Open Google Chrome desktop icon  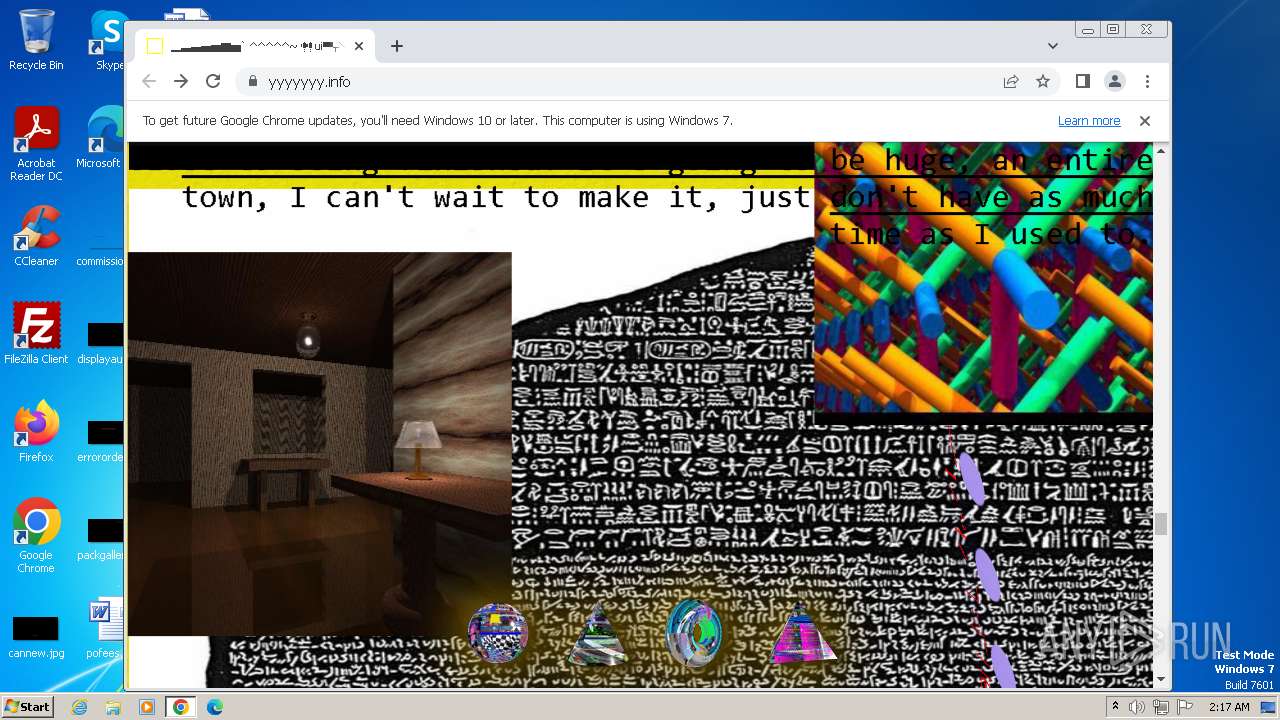36,536
